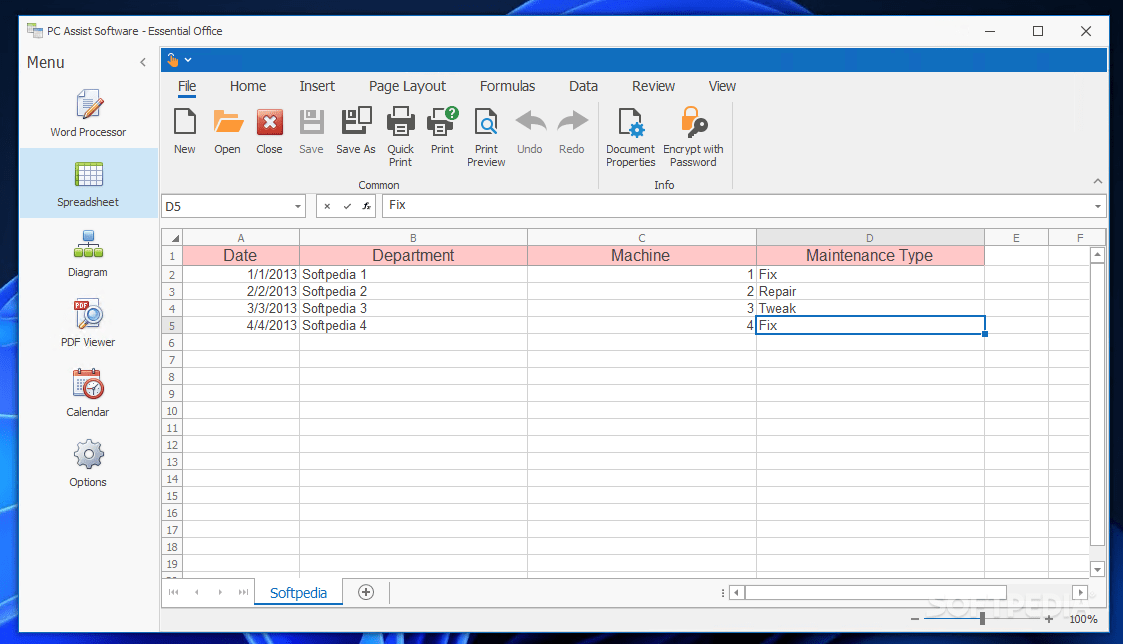Open the Word Processor module
1123x644 pixels.
87,113
